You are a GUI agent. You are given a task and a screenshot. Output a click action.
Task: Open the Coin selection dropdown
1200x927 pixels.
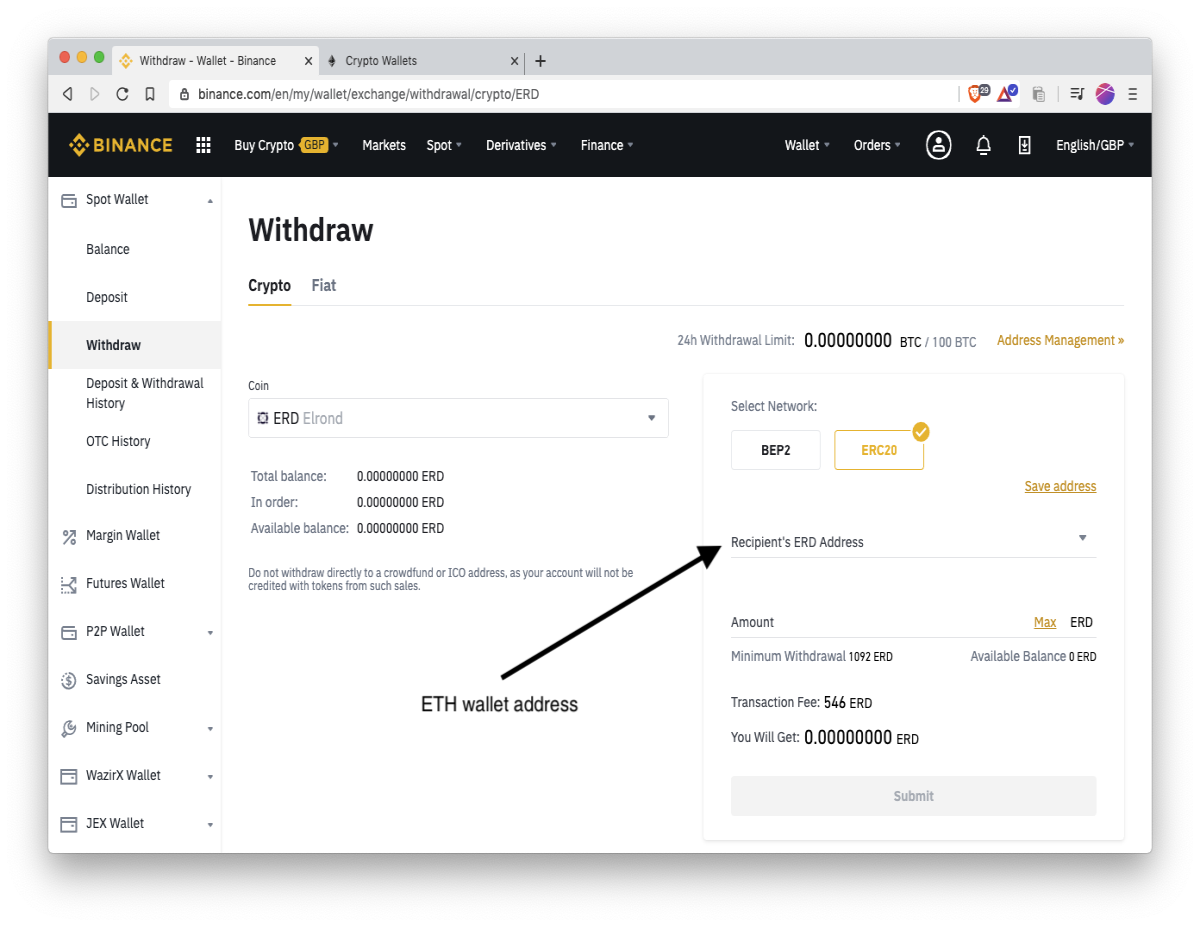click(x=458, y=418)
